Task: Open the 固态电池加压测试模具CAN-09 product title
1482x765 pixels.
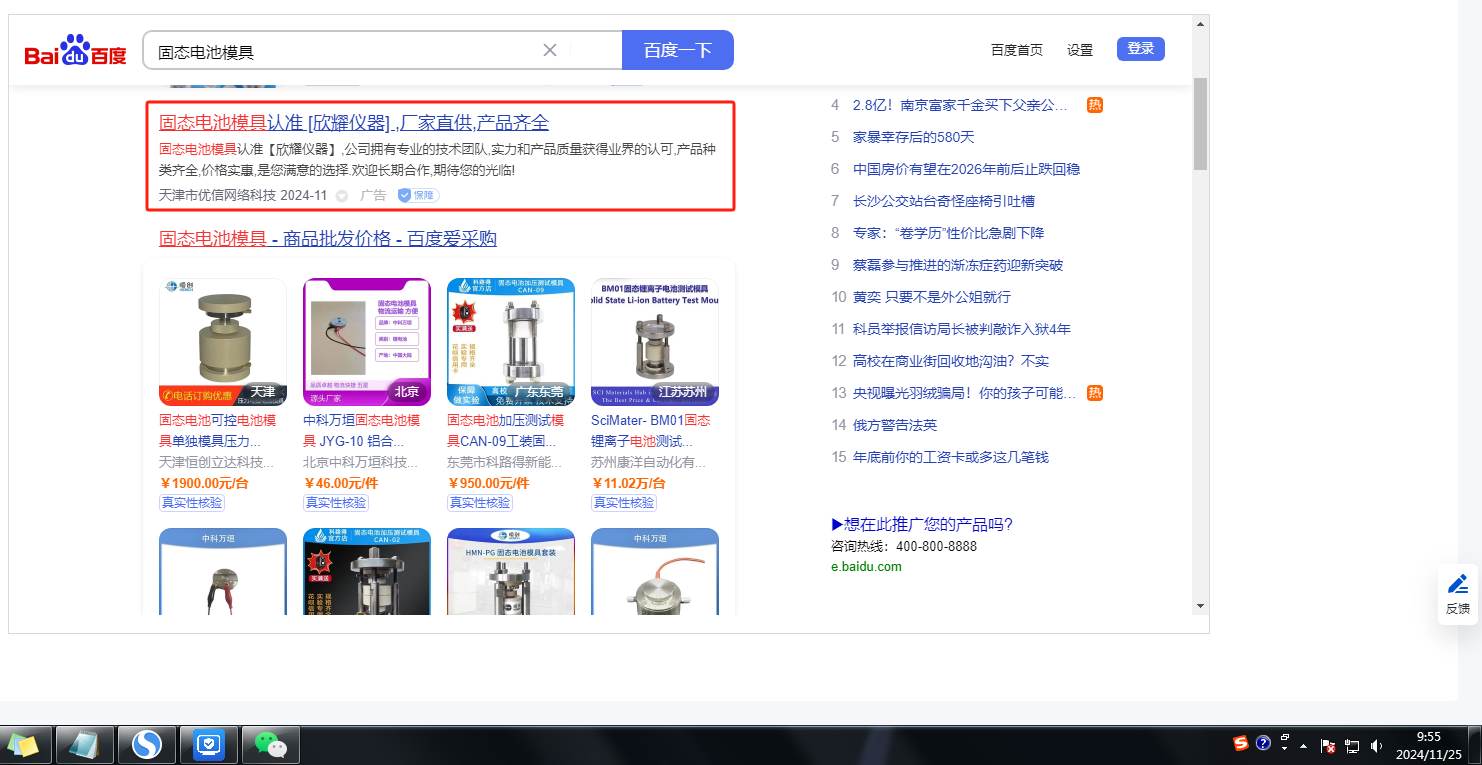Action: pos(506,431)
